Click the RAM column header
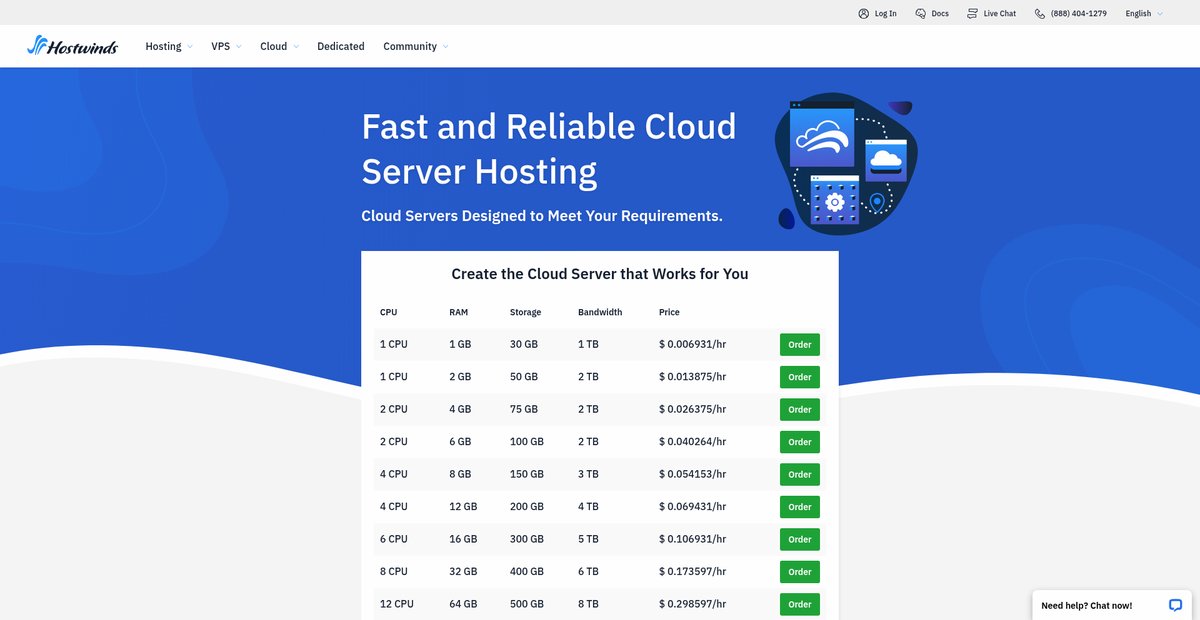The height and width of the screenshot is (620, 1200). click(x=458, y=312)
